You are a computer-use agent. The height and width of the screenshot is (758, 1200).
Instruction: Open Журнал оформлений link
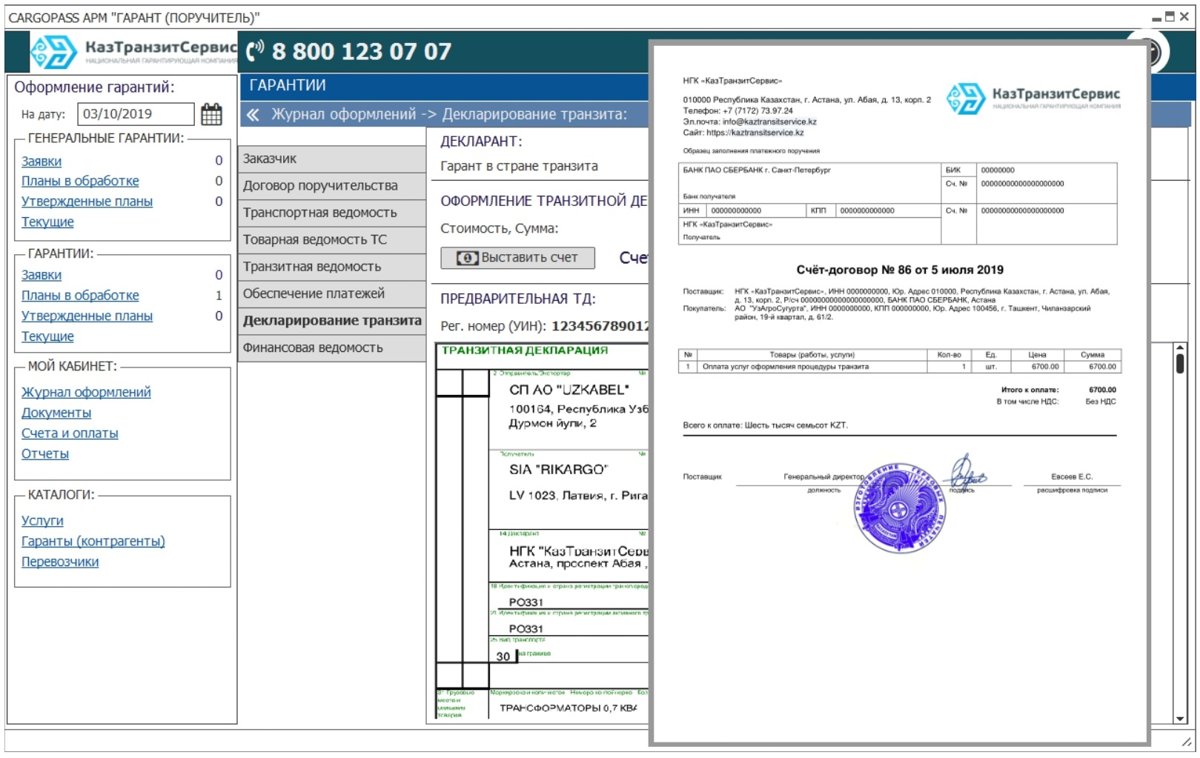(86, 392)
